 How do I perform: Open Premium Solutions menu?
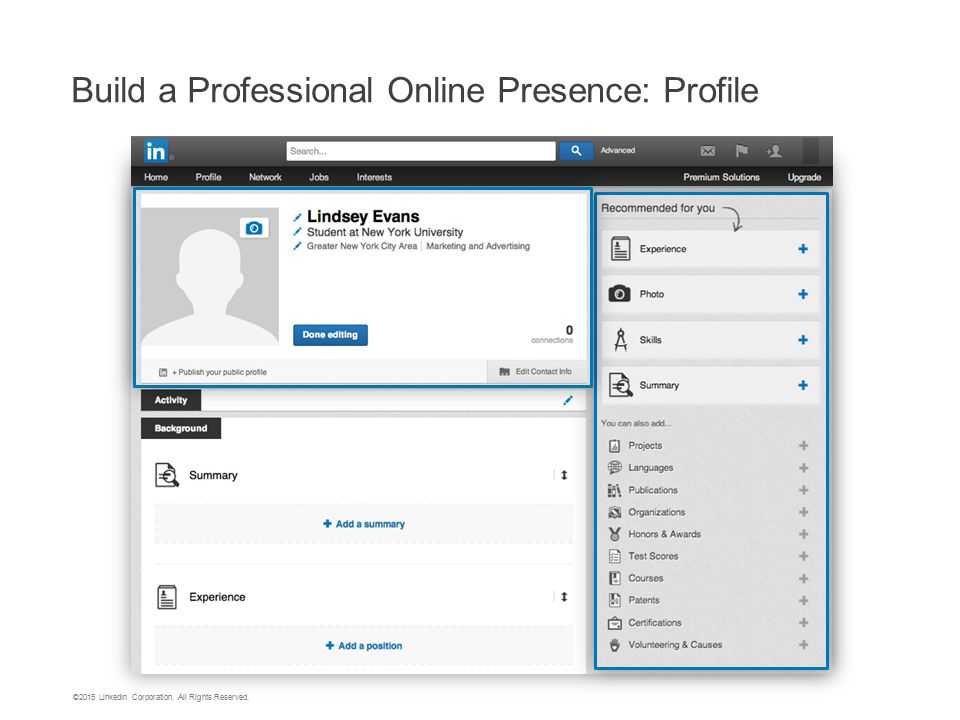[x=721, y=177]
